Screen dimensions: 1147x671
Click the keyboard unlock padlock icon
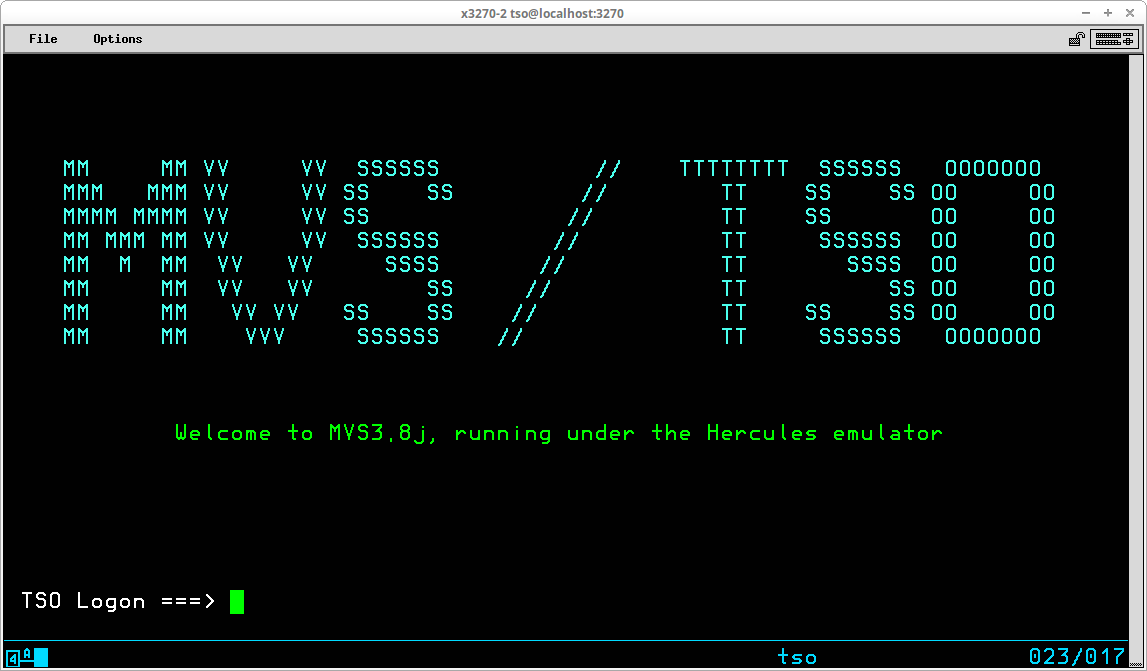[x=1076, y=39]
